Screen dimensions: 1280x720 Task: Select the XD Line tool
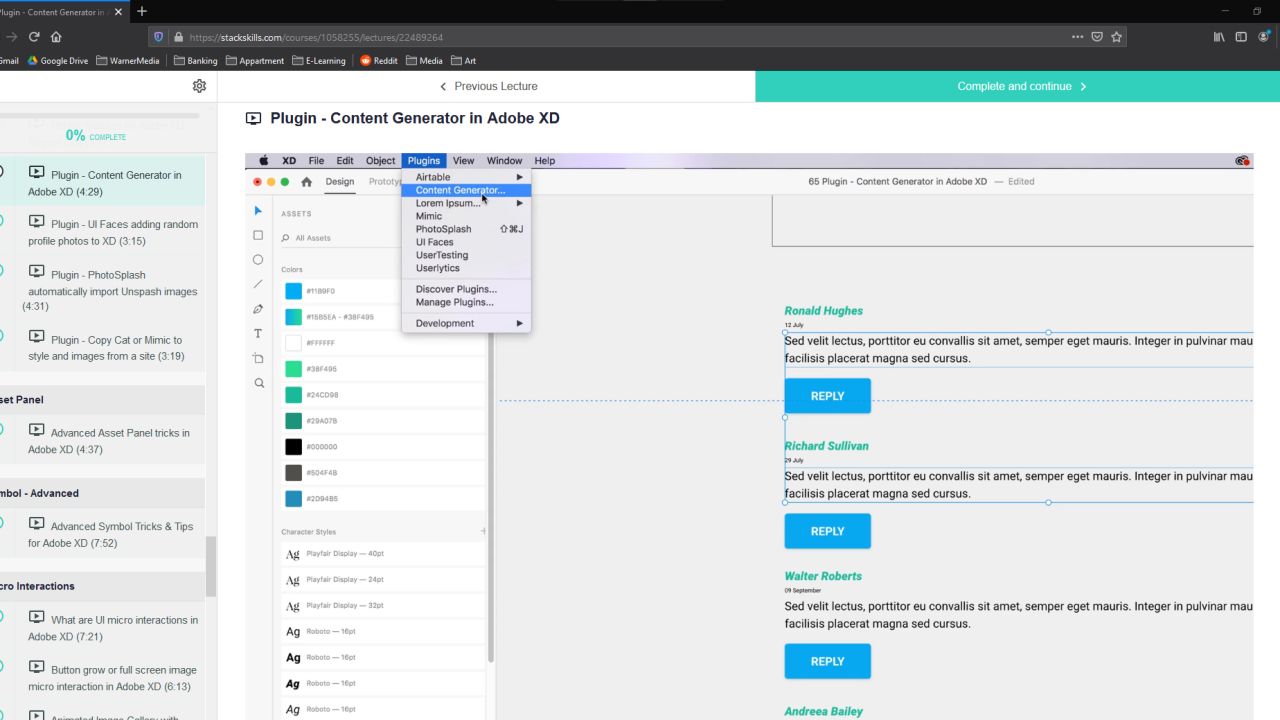258,284
